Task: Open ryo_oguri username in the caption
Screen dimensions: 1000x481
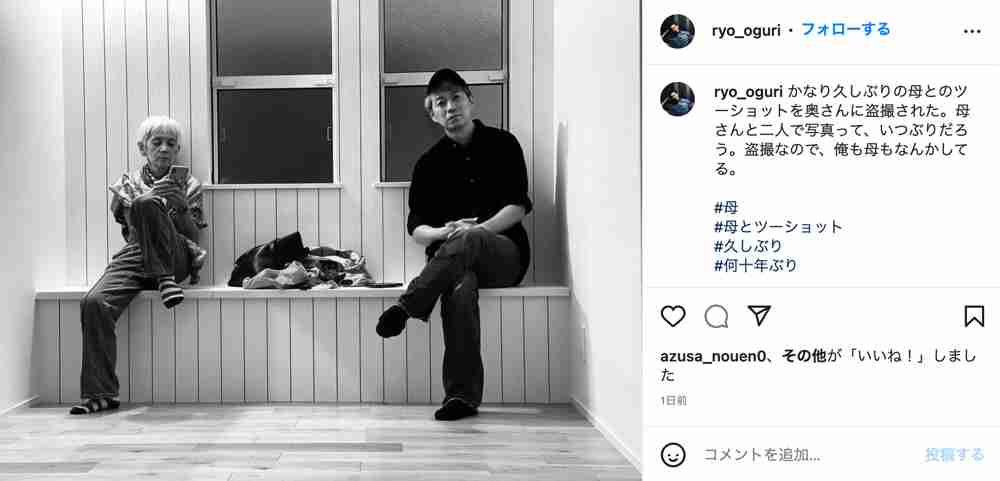Action: click(x=746, y=91)
